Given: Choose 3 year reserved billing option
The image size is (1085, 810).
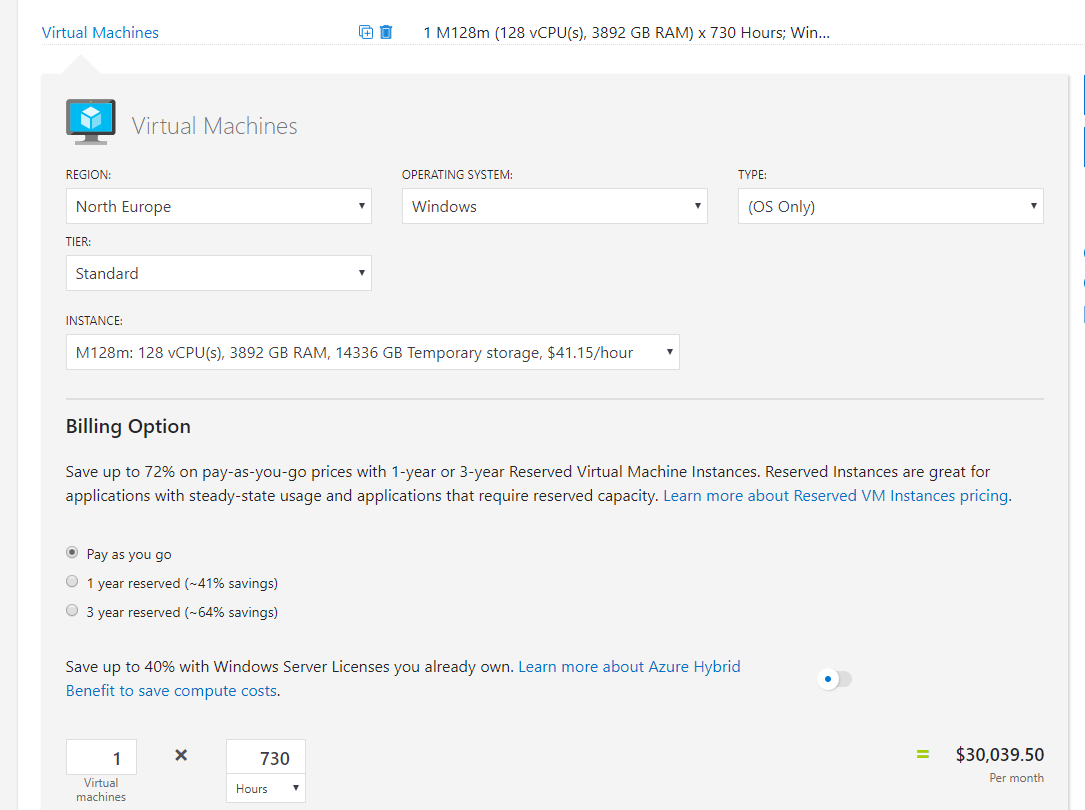Looking at the screenshot, I should tap(72, 611).
